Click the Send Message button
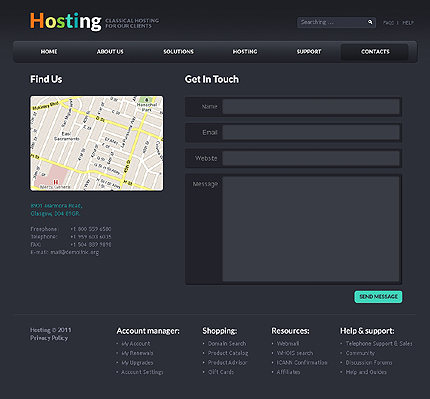Viewport: 430px width, 399px height. (378, 297)
